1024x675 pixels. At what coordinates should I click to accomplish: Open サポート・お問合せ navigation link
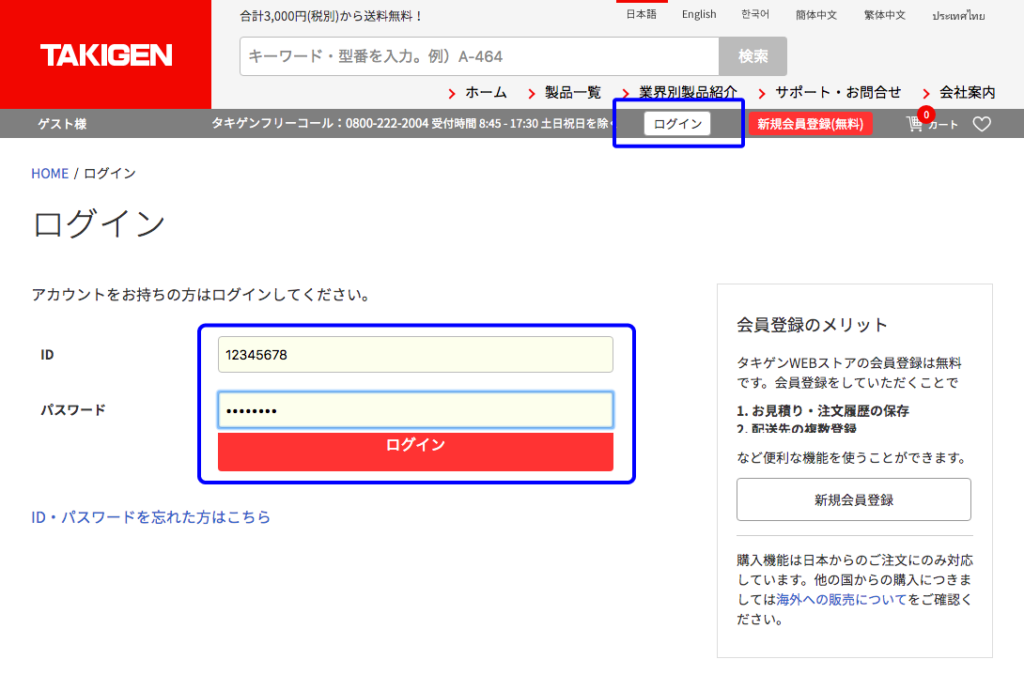[x=838, y=93]
